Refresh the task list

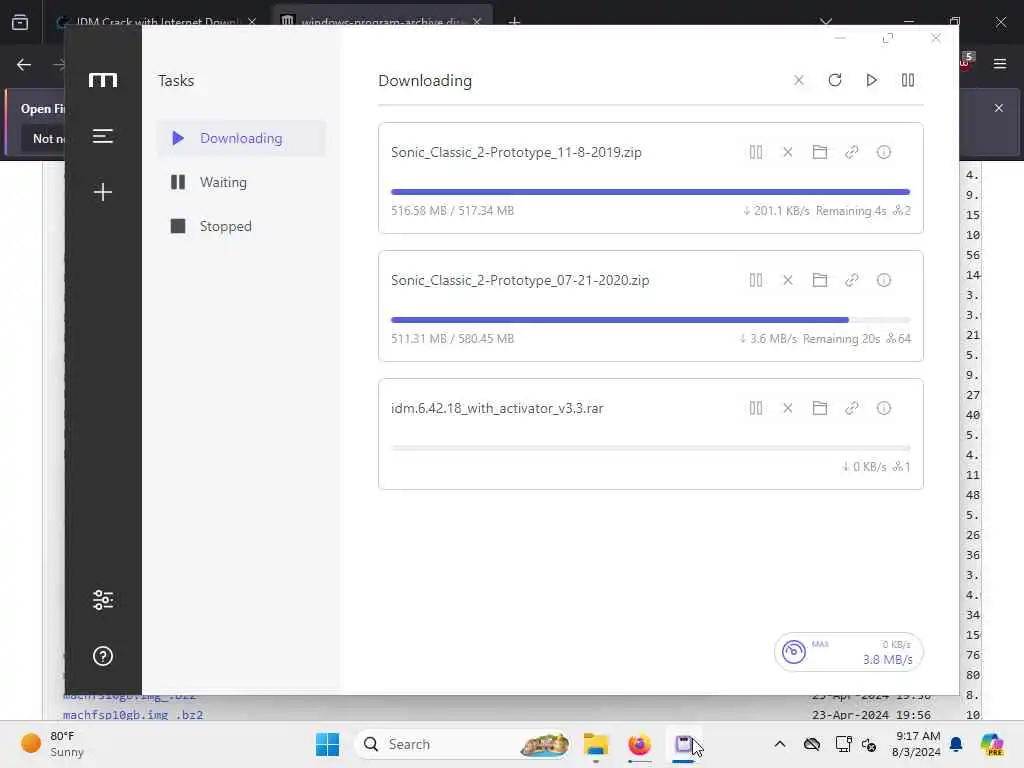tap(835, 80)
